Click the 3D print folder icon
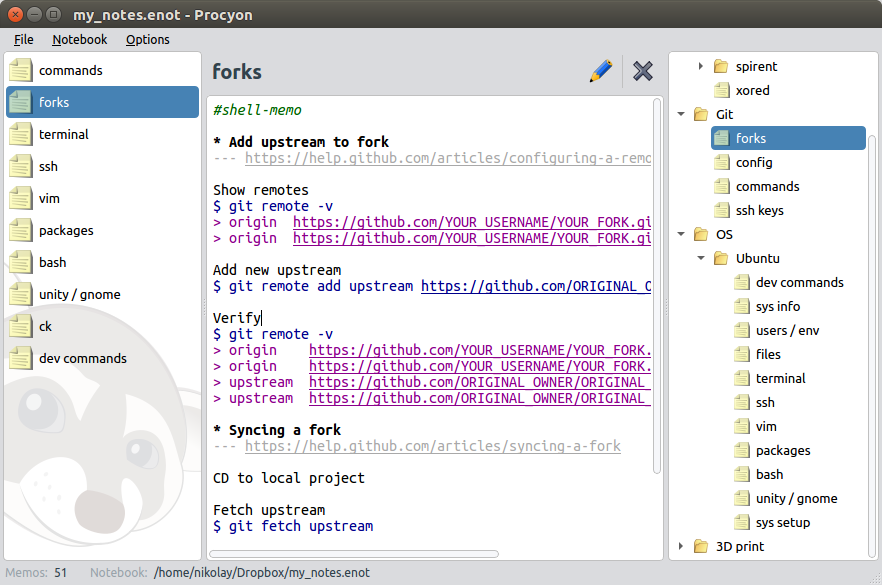Image resolution: width=882 pixels, height=585 pixels. (701, 546)
